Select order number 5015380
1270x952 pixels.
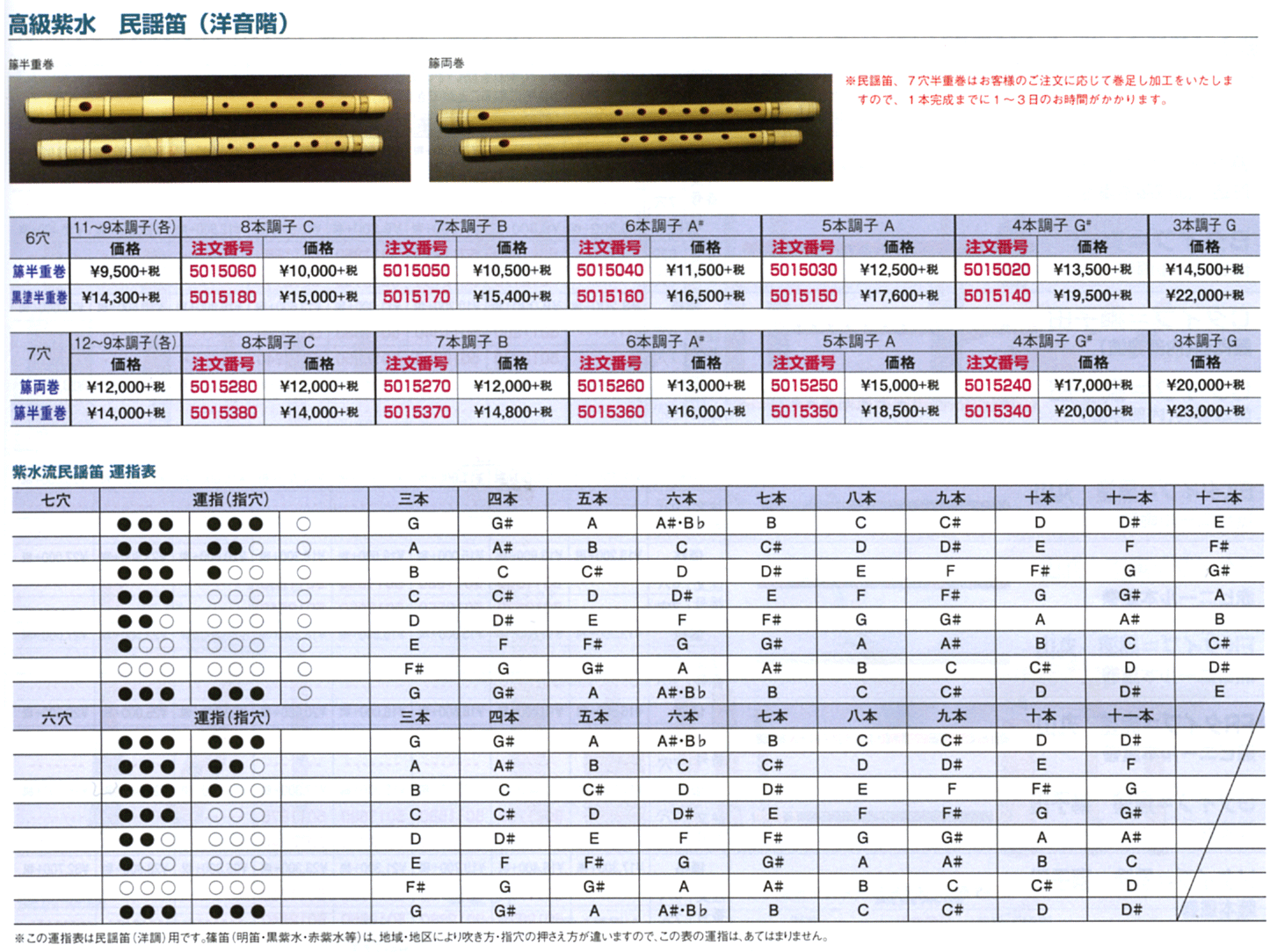(224, 412)
